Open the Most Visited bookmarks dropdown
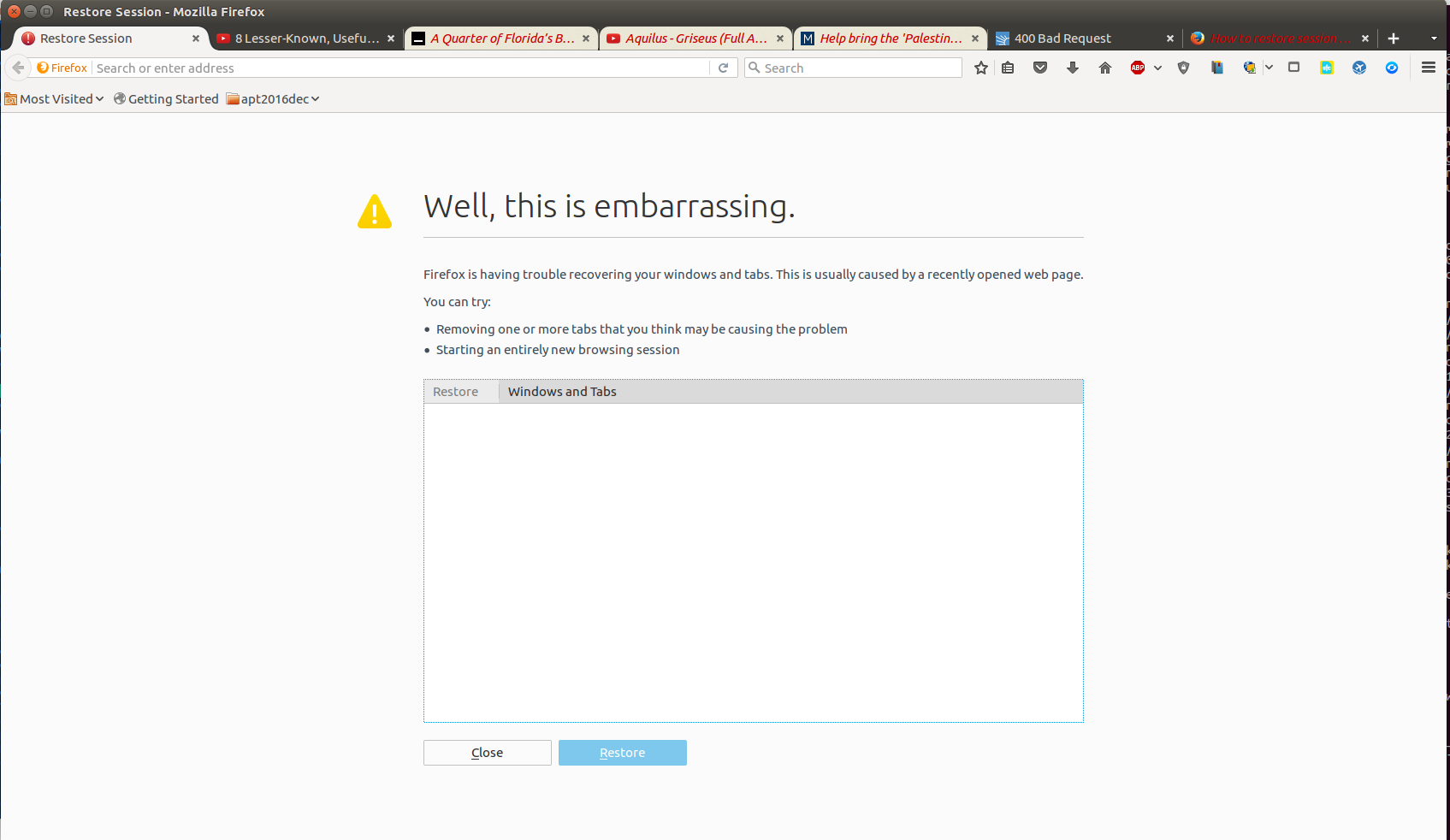Viewport: 1450px width, 840px height. point(54,99)
